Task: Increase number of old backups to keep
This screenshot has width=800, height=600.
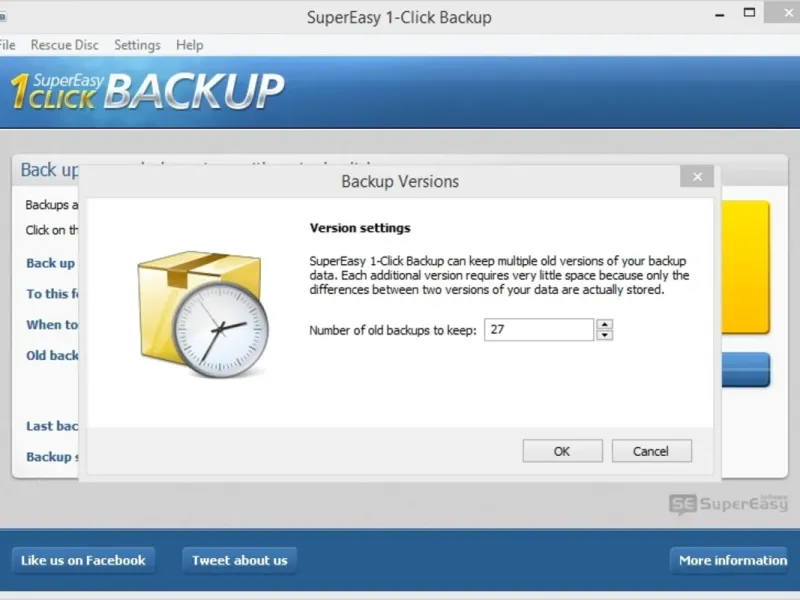Action: click(604, 324)
